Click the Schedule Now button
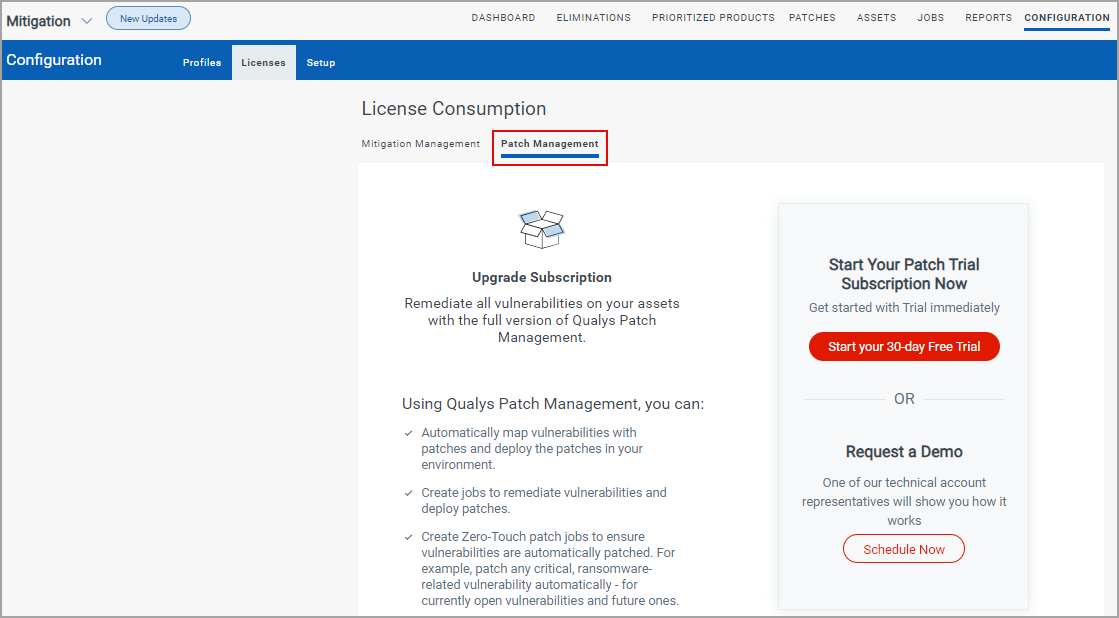 [904, 549]
